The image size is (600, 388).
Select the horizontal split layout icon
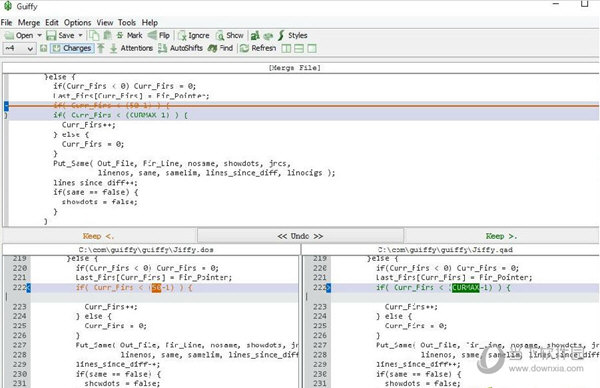pyautogui.click(x=299, y=49)
